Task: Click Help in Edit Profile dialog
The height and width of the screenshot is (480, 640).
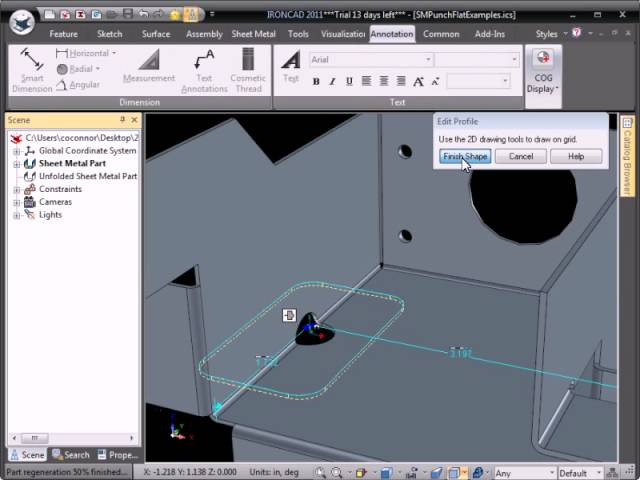Action: point(576,156)
